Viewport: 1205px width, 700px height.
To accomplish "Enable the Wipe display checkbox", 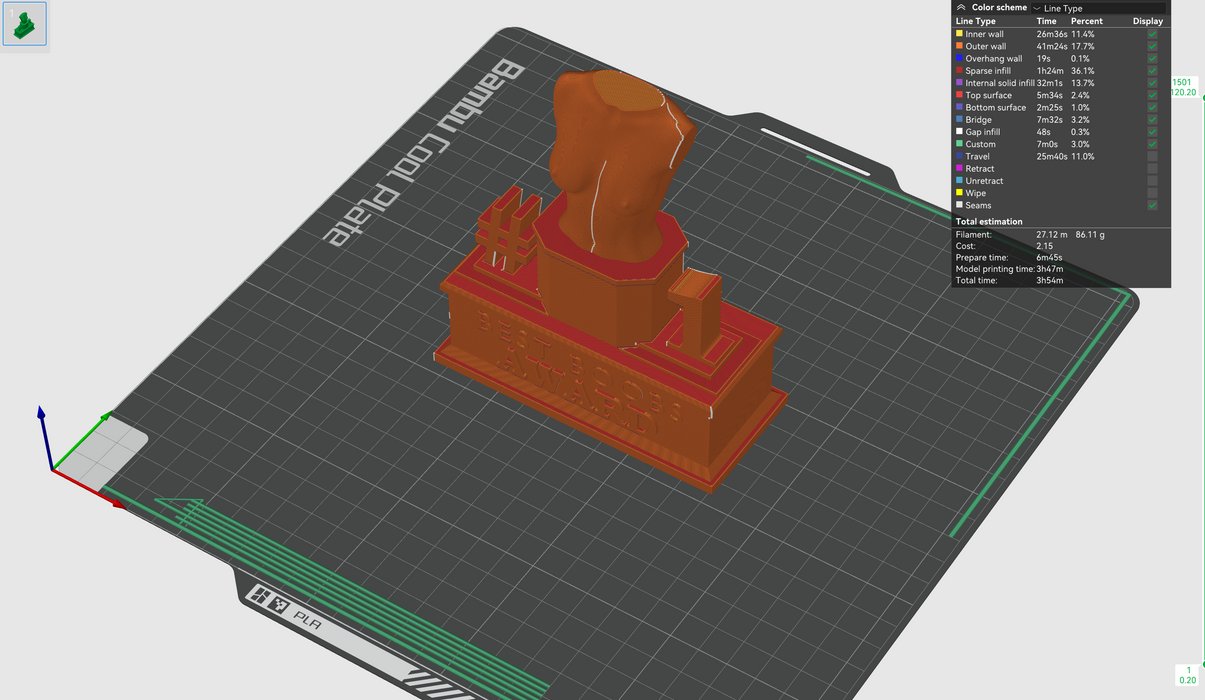I will coord(1152,193).
